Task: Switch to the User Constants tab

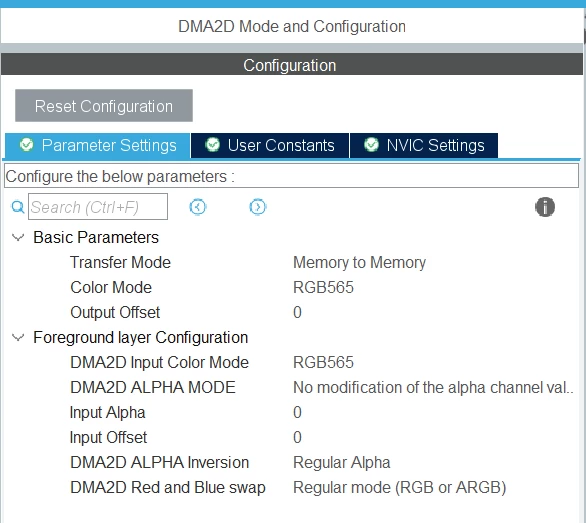Action: tap(270, 145)
